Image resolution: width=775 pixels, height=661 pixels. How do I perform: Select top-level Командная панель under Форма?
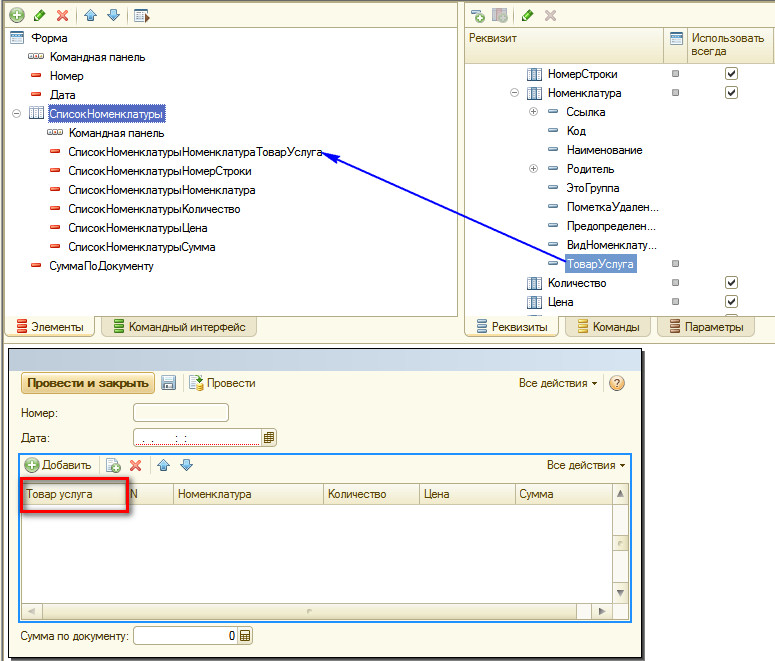click(x=97, y=57)
